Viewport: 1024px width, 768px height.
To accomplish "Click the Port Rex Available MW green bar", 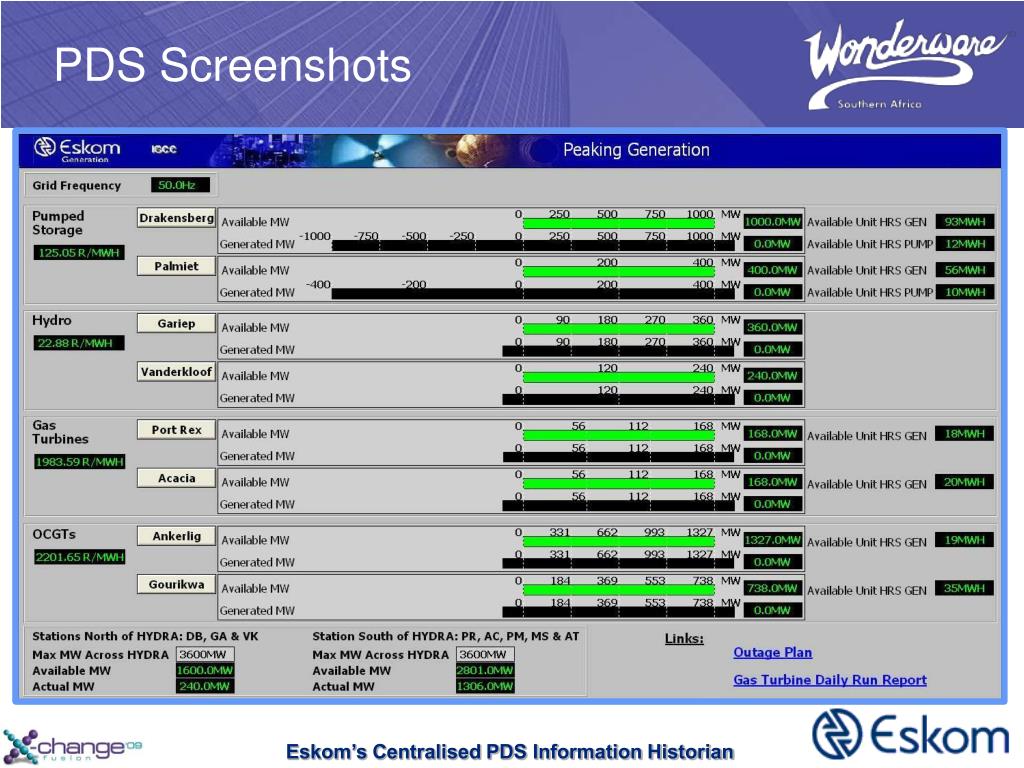I will pyautogui.click(x=618, y=436).
